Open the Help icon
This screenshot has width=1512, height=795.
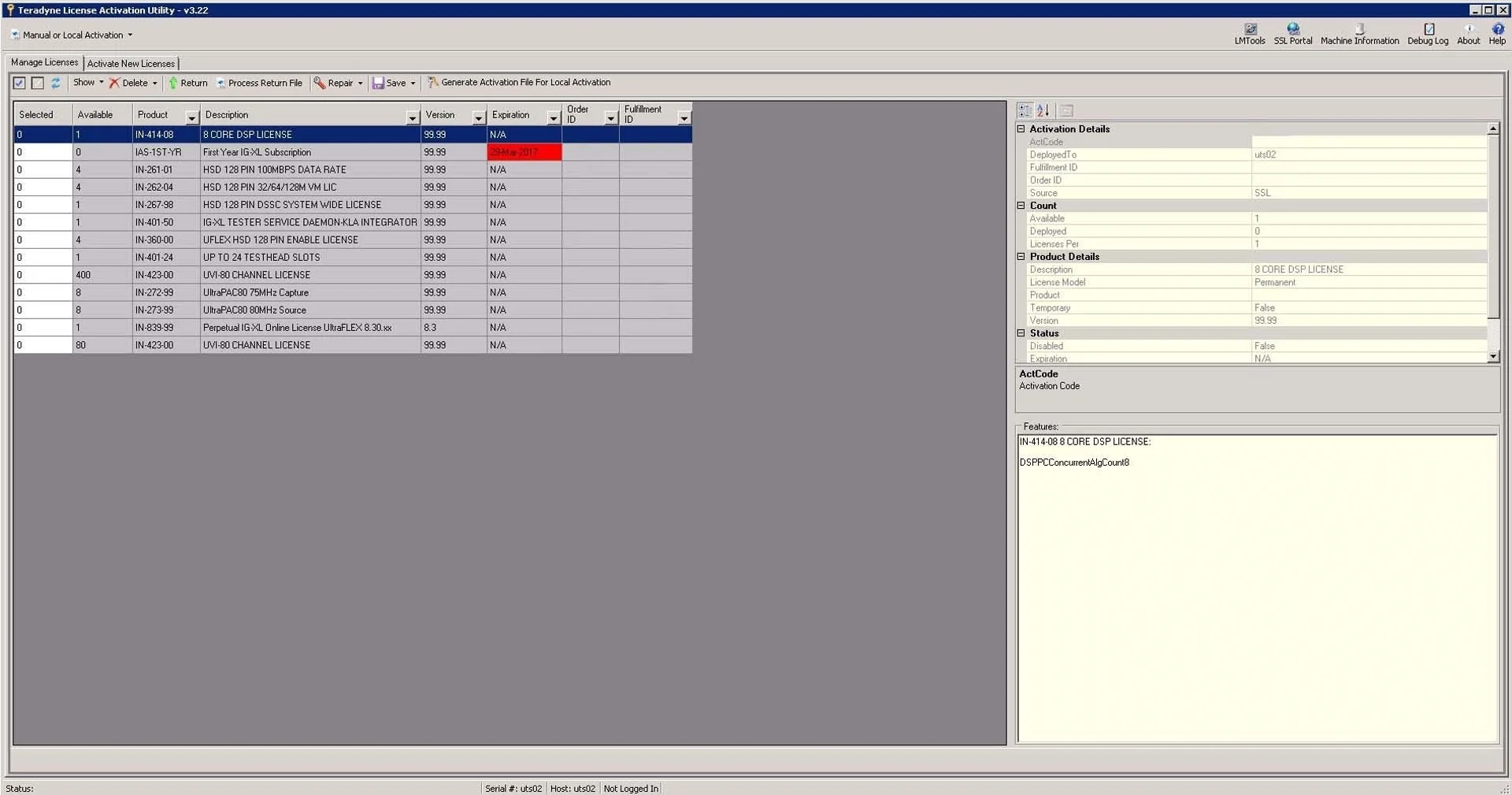(x=1496, y=34)
